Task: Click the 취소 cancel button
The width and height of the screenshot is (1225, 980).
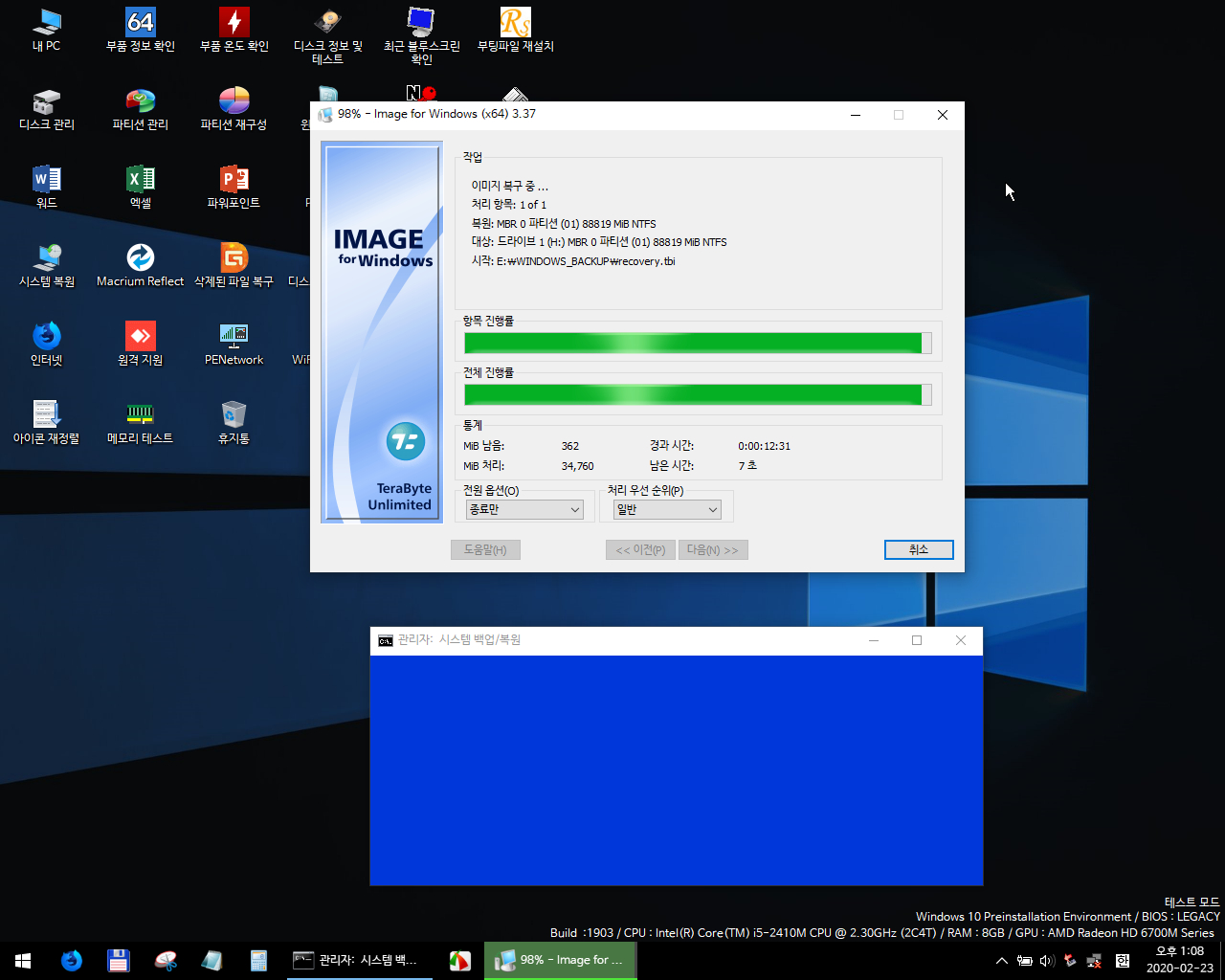Action: pyautogui.click(x=919, y=549)
